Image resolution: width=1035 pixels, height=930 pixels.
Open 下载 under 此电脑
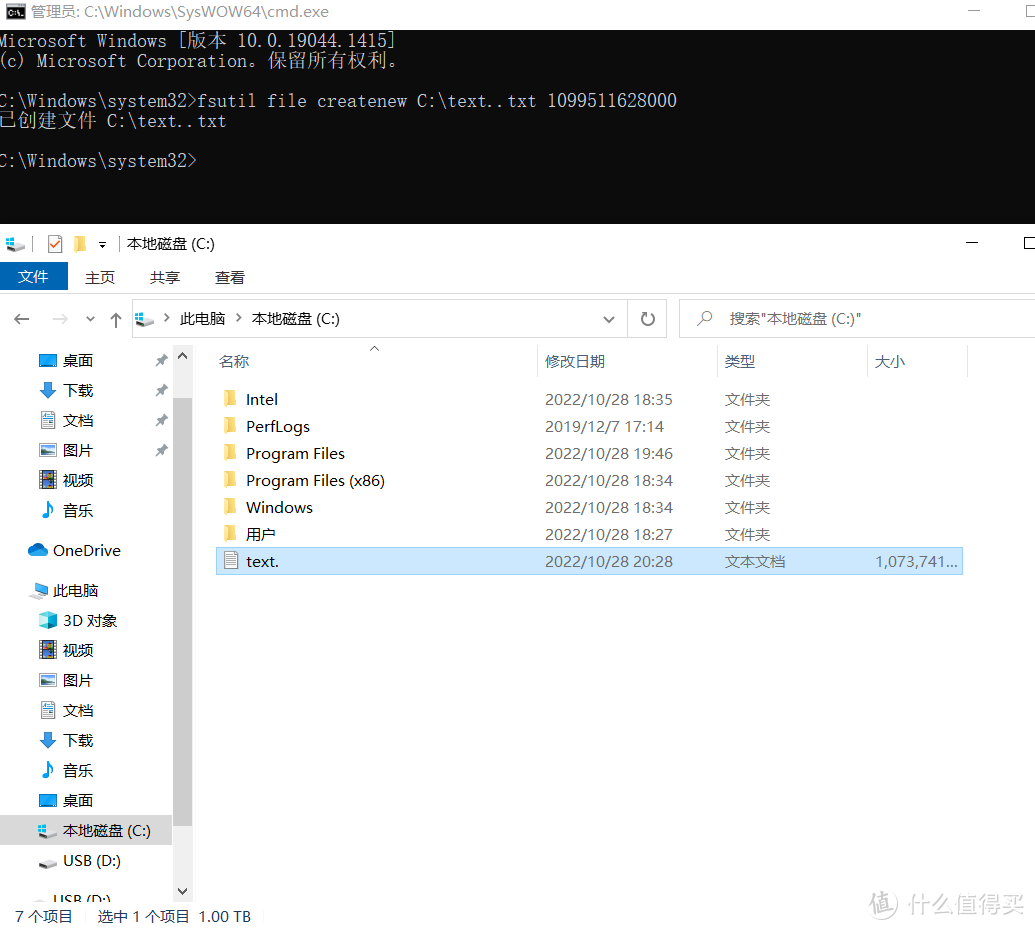[78, 741]
